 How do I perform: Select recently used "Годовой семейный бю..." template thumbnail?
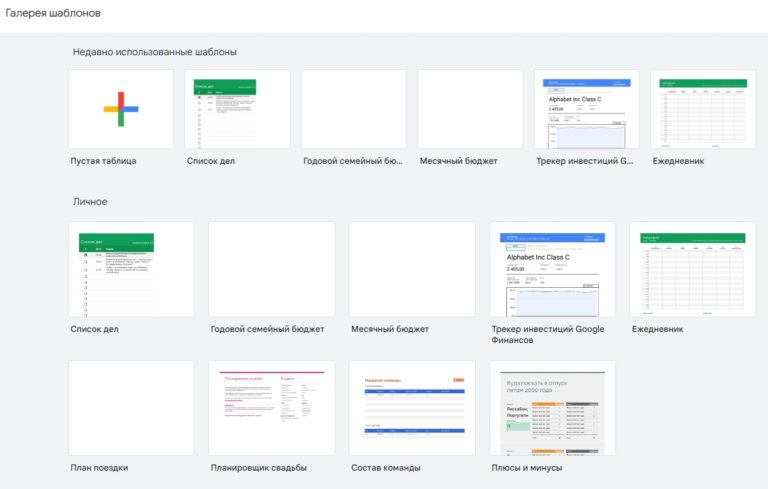353,109
